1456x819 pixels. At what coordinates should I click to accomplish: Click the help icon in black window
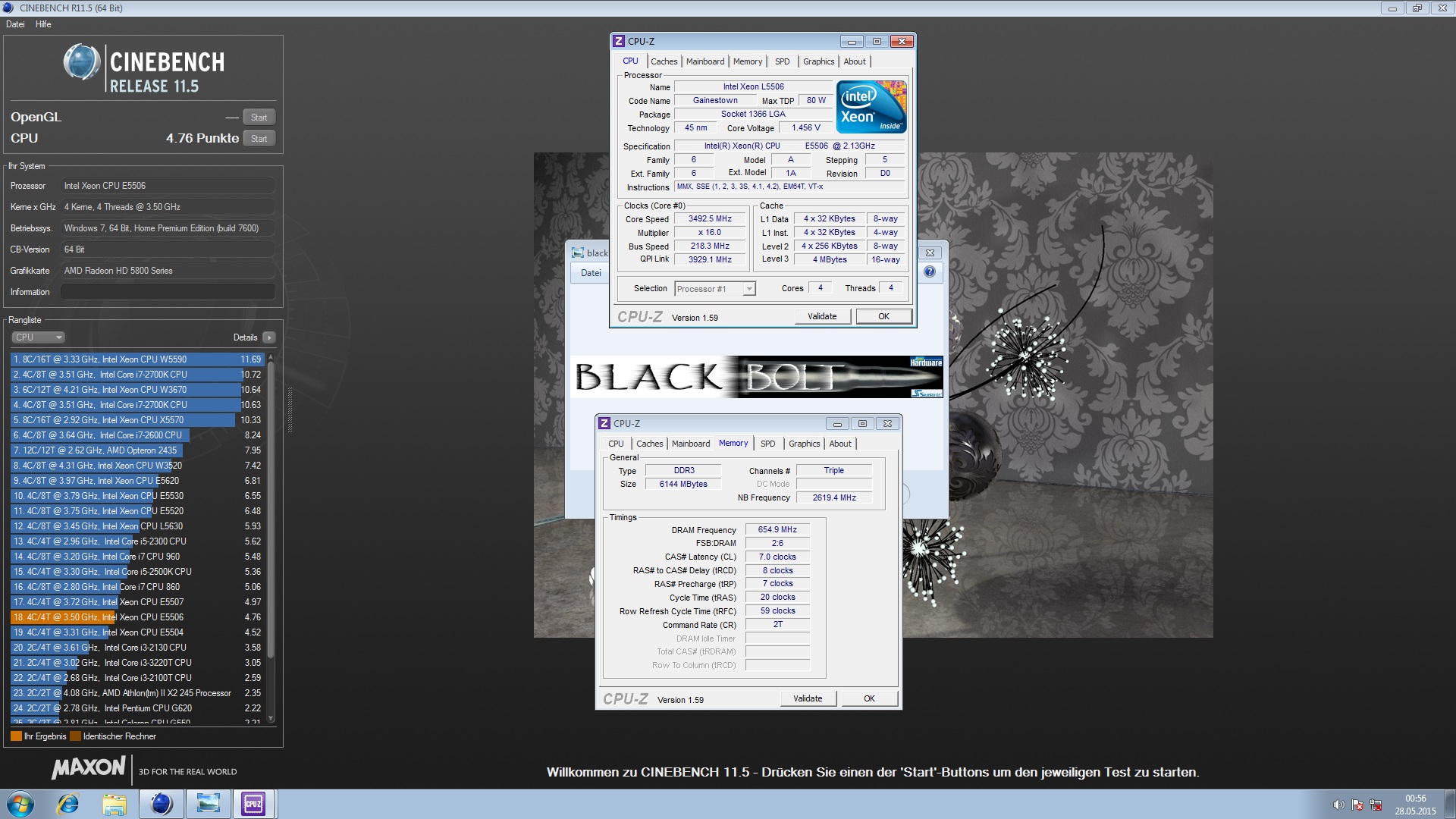930,271
